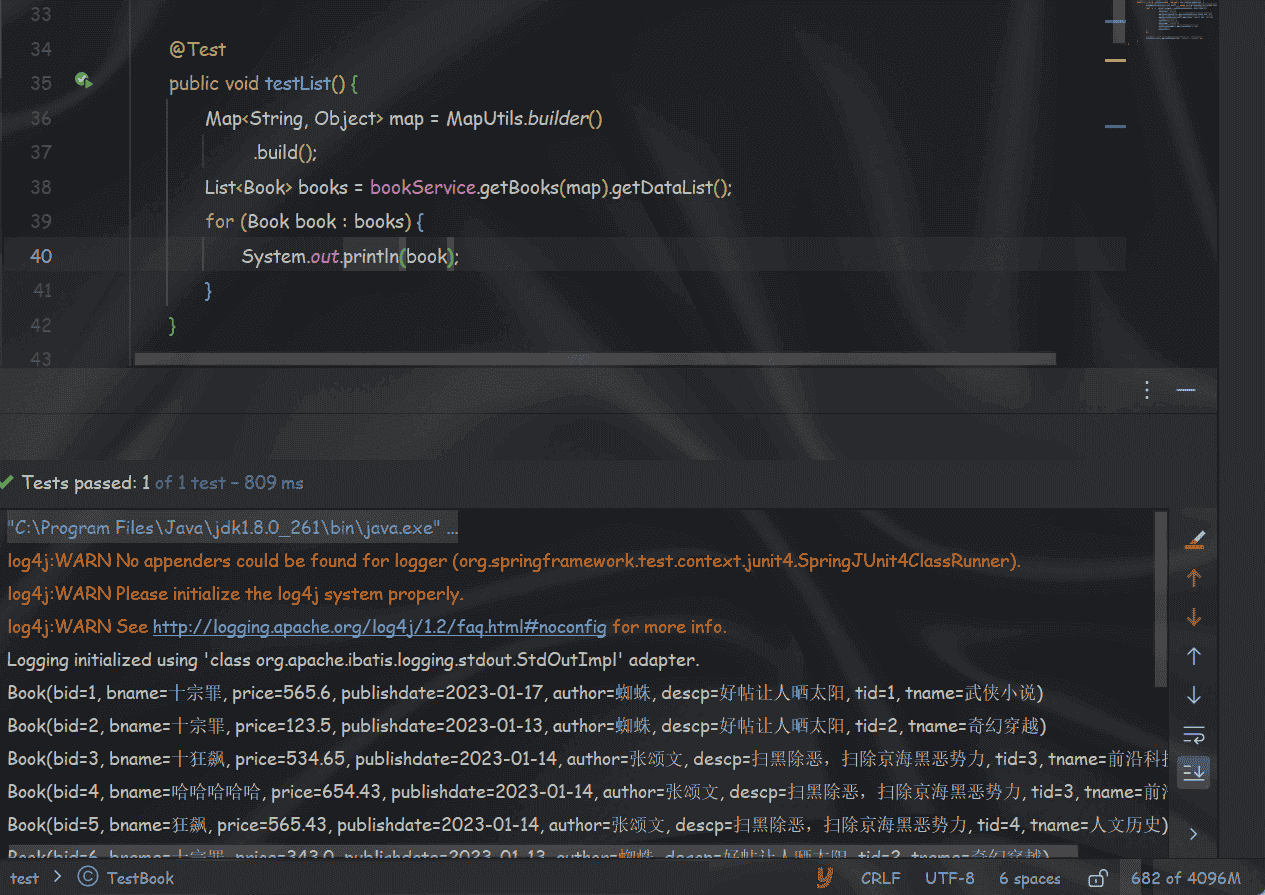Image resolution: width=1265 pixels, height=895 pixels.
Task: Go up the stack trace with white up arrow
Action: coord(1193,656)
